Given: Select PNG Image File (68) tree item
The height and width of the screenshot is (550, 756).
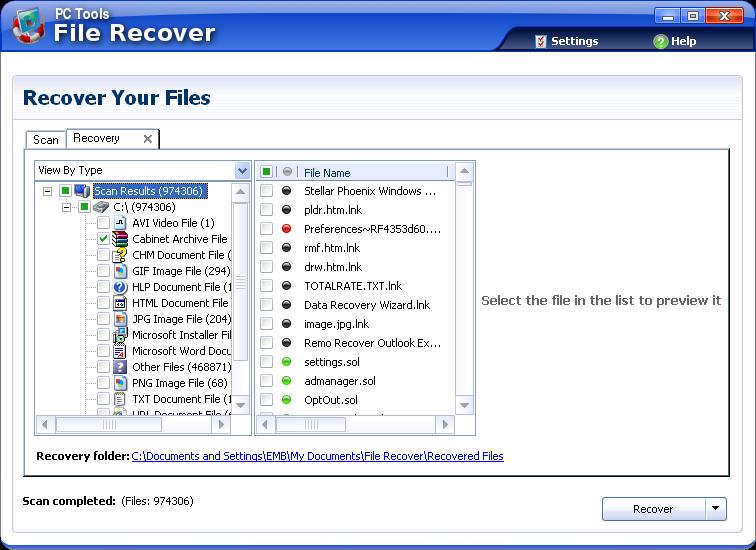Looking at the screenshot, I should coord(179,383).
